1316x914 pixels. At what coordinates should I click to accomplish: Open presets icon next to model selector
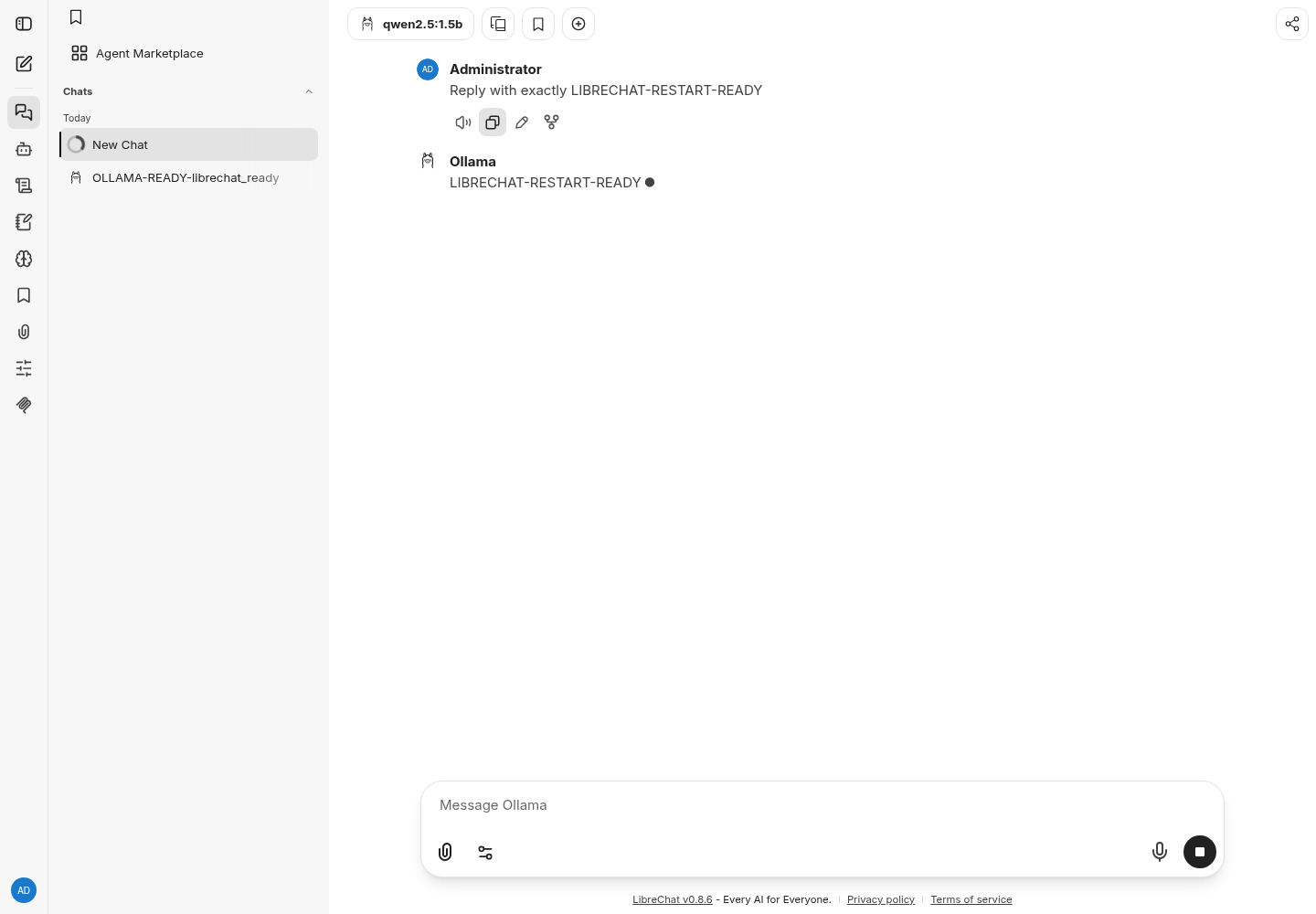click(x=498, y=24)
